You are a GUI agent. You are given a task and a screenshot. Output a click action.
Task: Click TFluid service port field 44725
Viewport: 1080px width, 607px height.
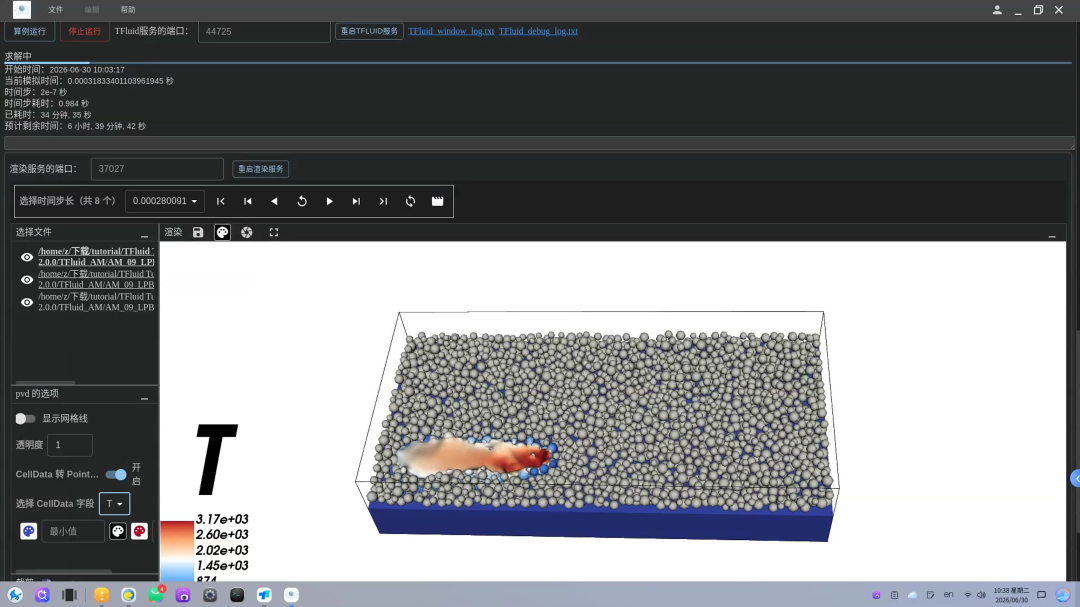pos(264,32)
